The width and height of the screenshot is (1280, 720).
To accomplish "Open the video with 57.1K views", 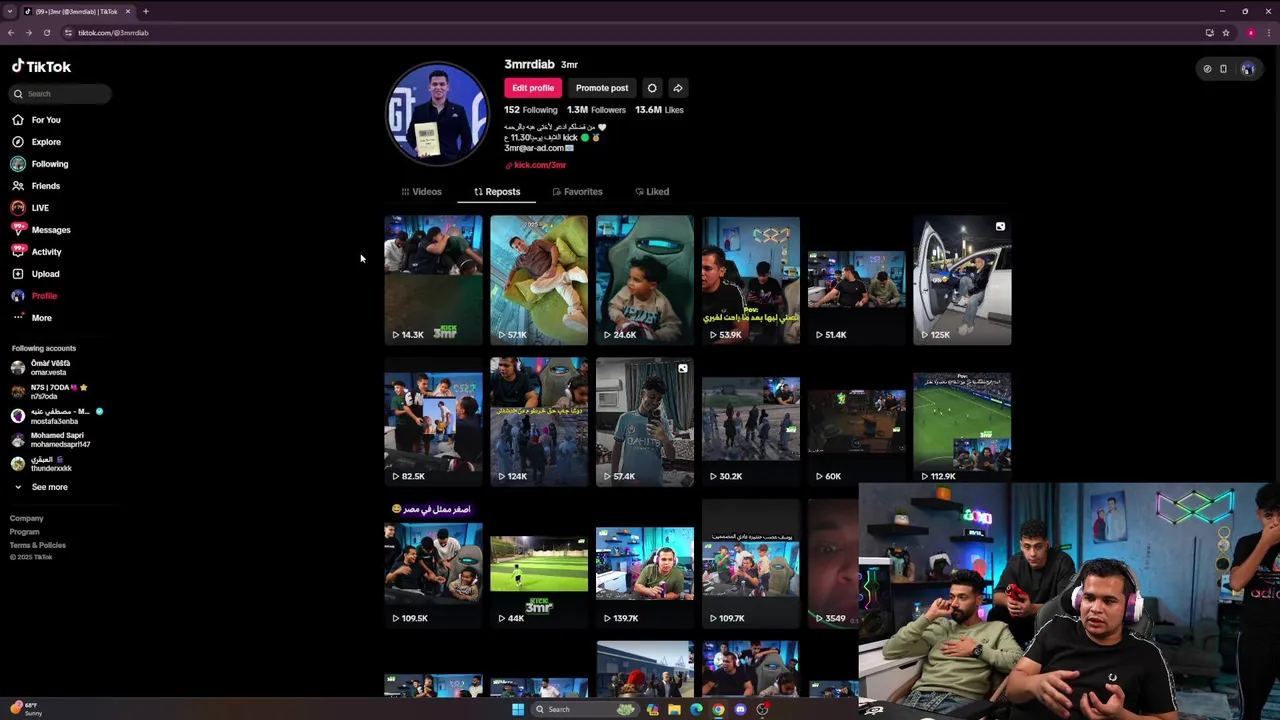I will (x=539, y=280).
